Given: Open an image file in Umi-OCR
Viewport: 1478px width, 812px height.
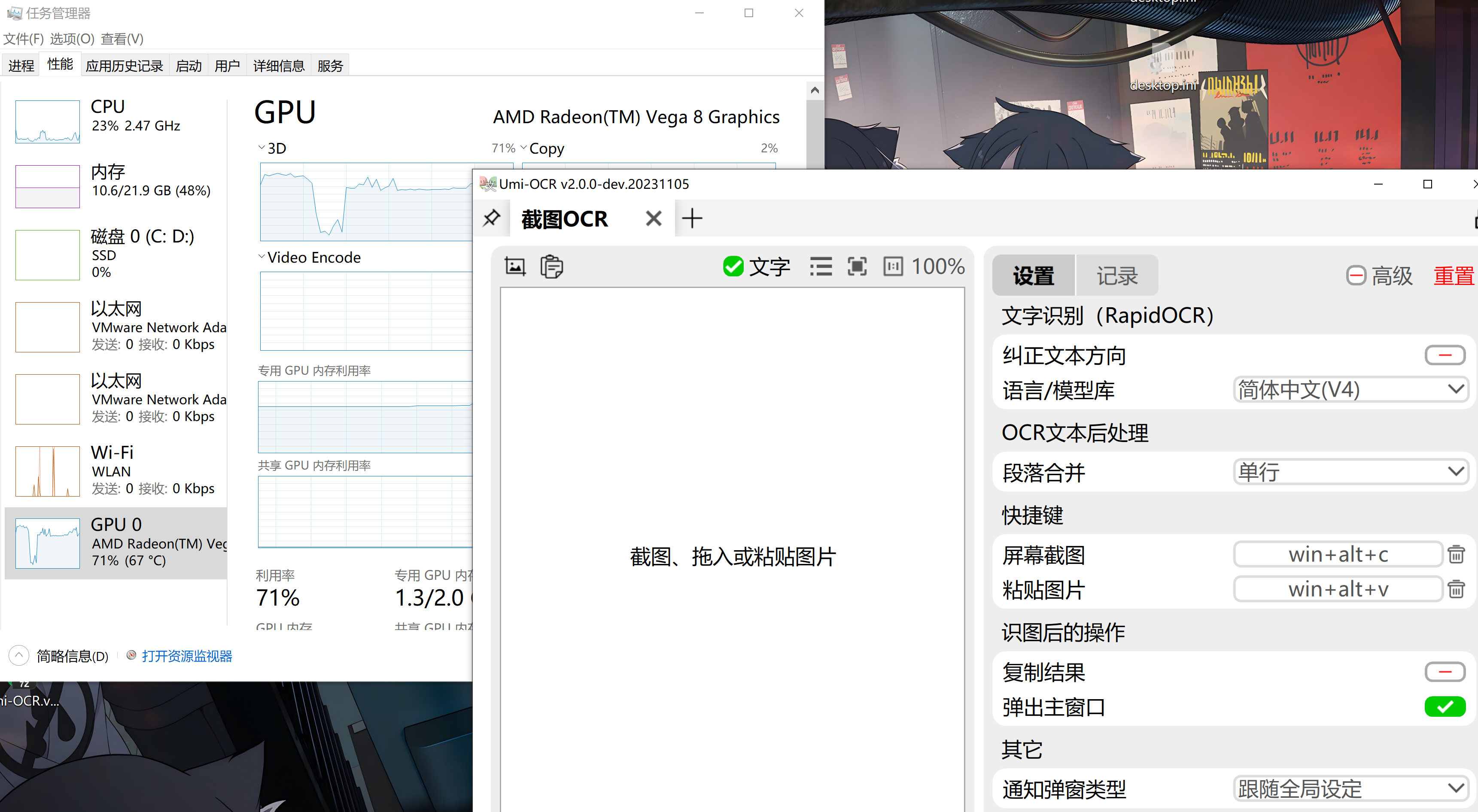Looking at the screenshot, I should [x=515, y=266].
